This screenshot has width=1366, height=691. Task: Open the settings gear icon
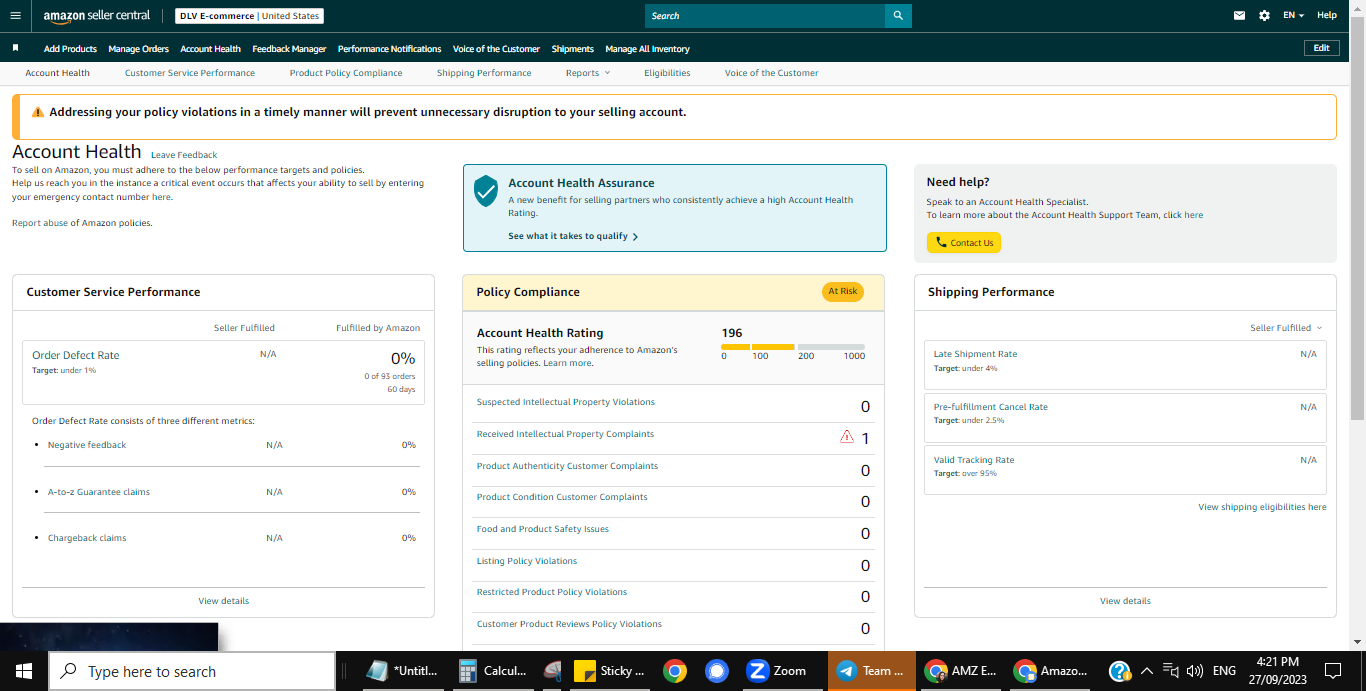[1264, 16]
